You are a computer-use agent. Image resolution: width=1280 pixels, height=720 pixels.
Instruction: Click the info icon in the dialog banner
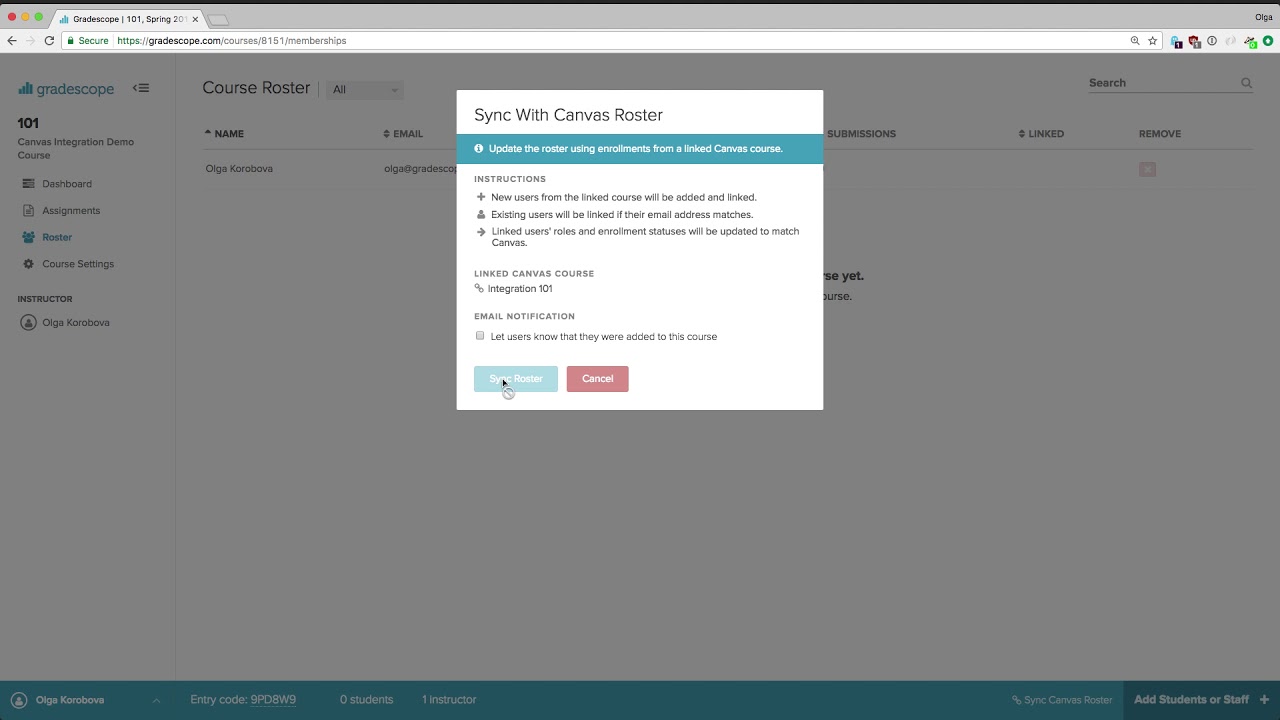coord(479,148)
